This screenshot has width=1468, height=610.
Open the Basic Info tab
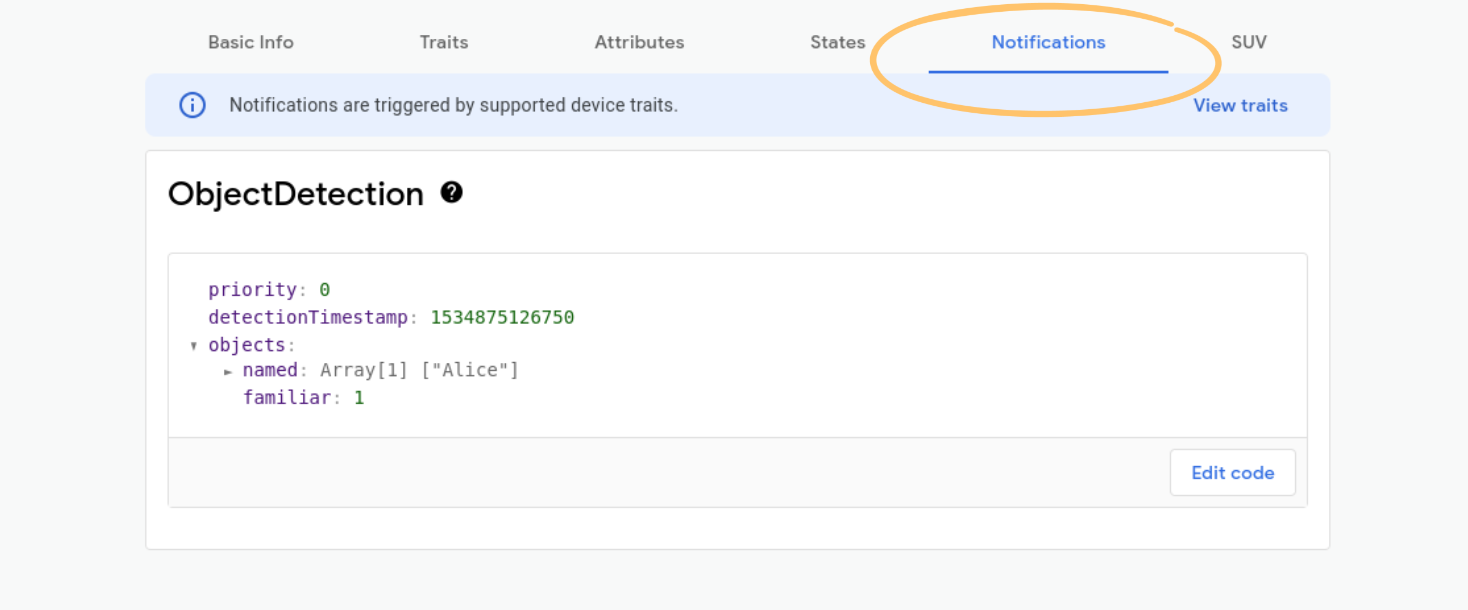(x=250, y=42)
